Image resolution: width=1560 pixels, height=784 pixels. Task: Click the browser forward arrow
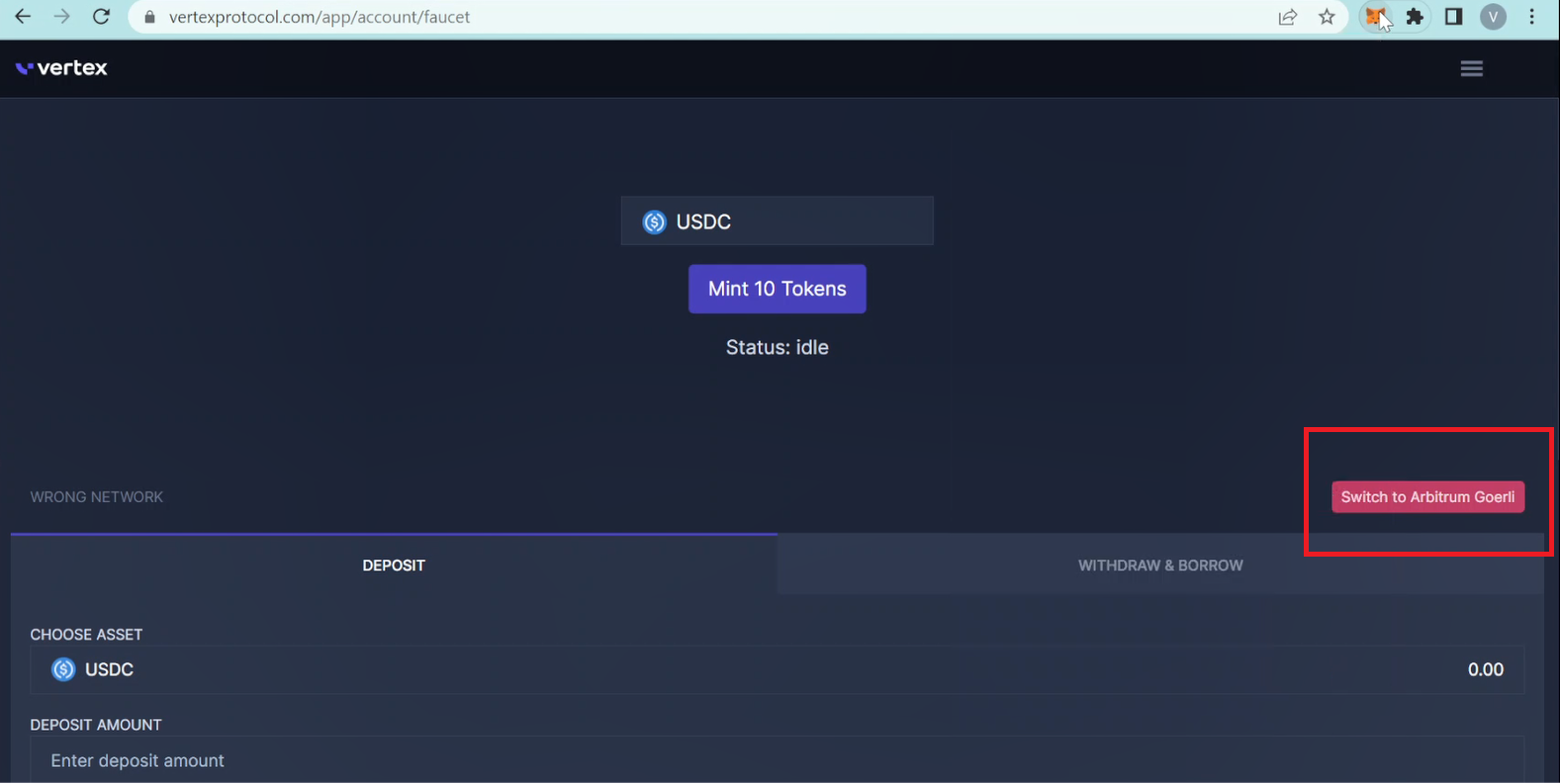[61, 17]
